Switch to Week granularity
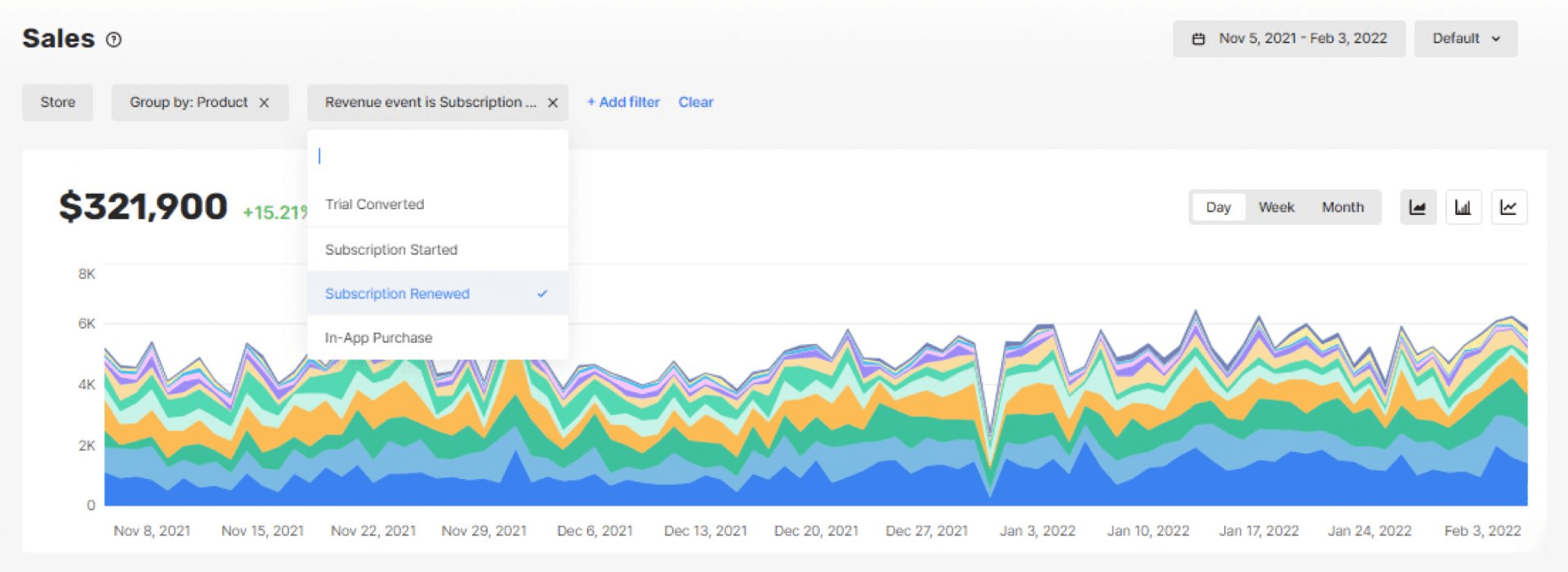Viewport: 1568px width, 572px height. pyautogui.click(x=1276, y=208)
